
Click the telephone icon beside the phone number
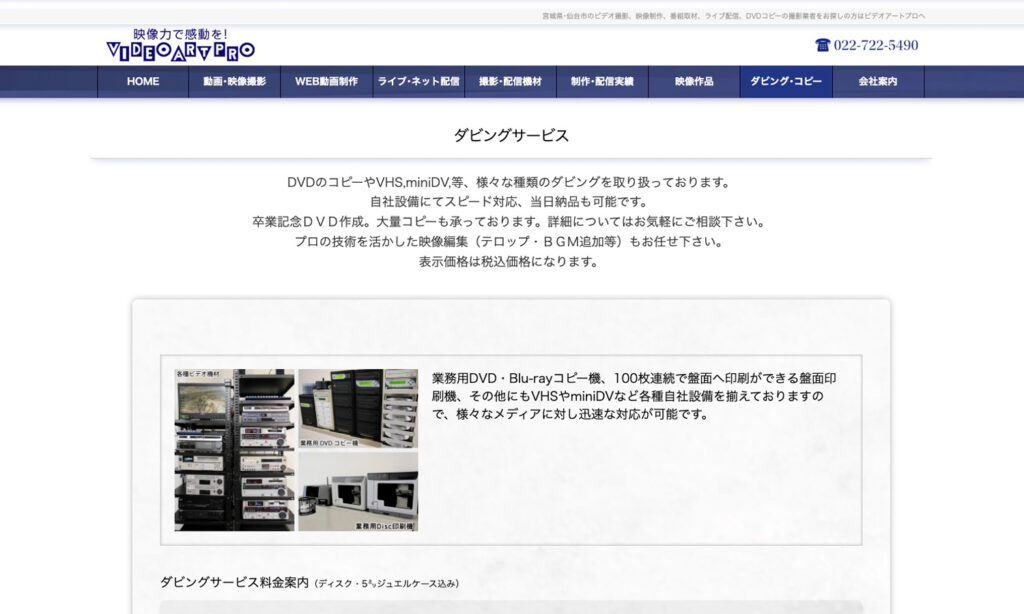822,45
